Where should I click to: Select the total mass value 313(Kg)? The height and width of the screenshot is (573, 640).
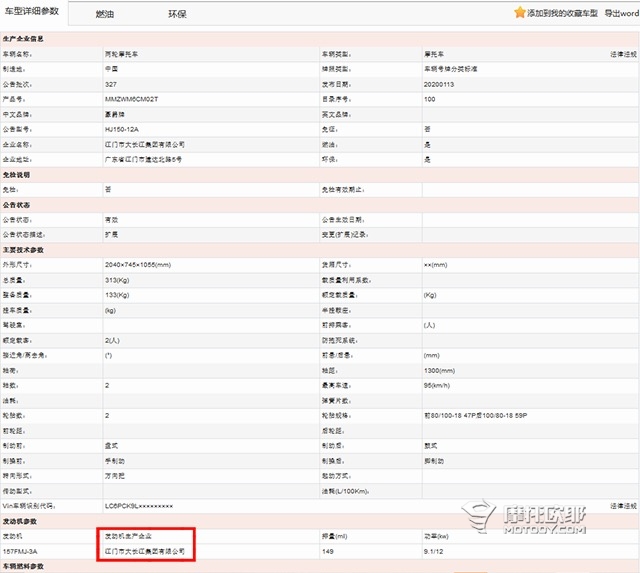[117, 280]
